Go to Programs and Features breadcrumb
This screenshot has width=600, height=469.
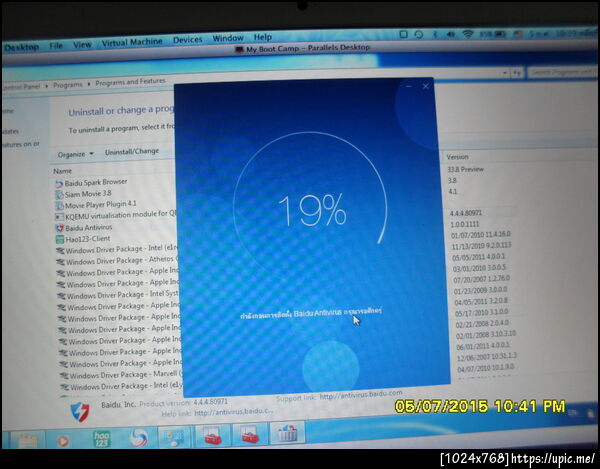click(130, 82)
